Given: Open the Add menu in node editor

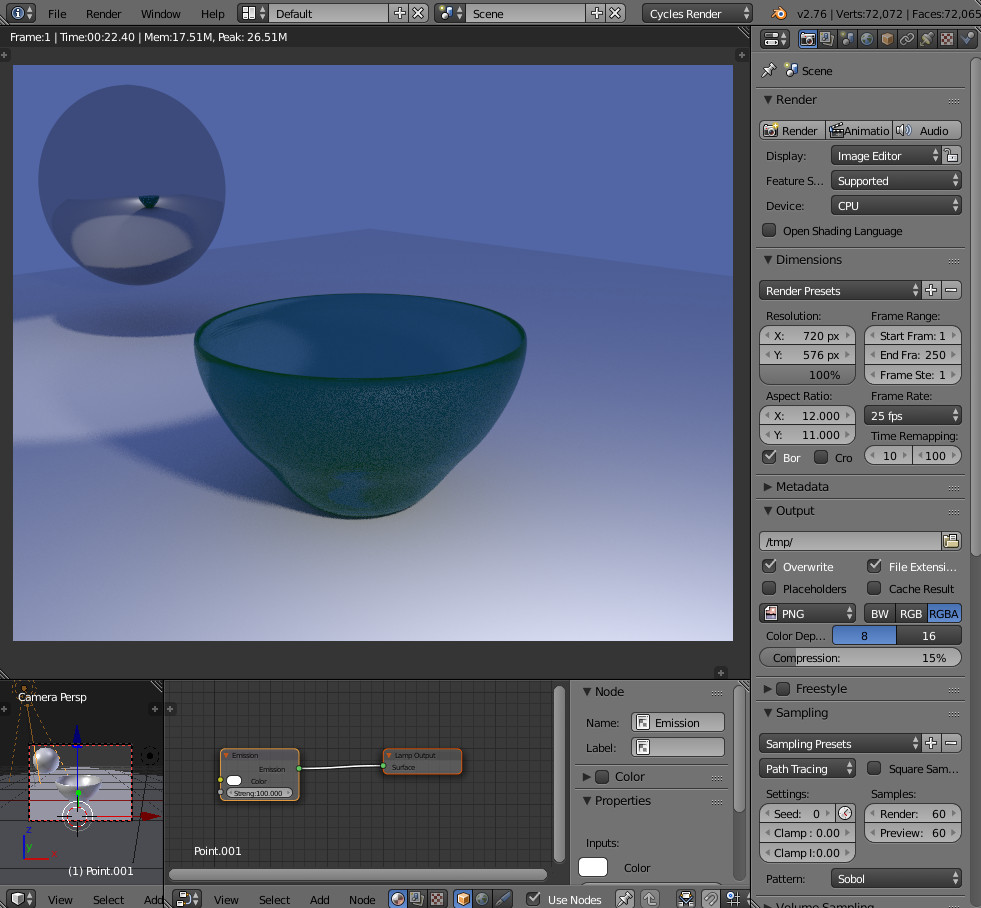Looking at the screenshot, I should (x=319, y=899).
